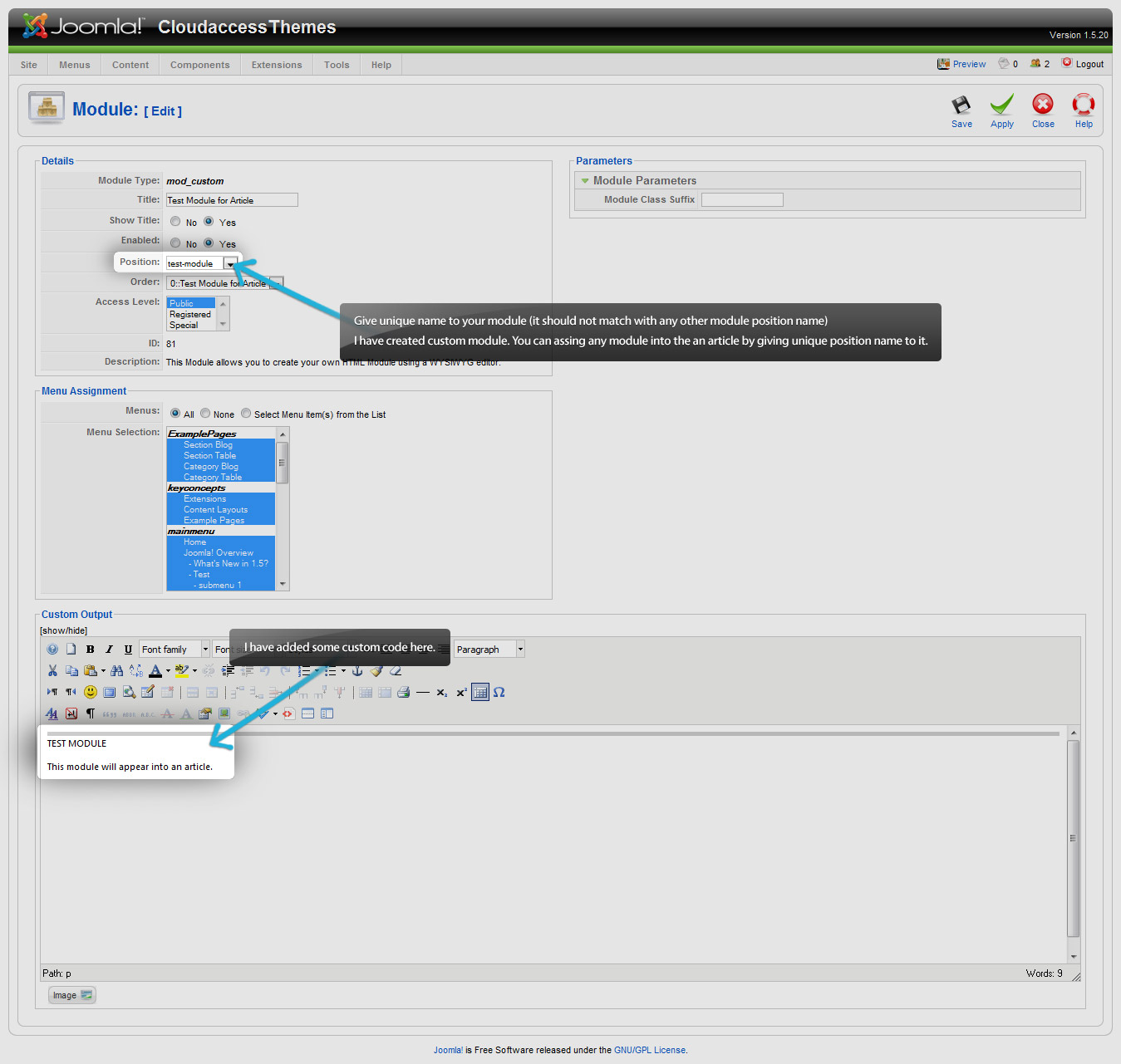
Task: Click the left-to-right text direction icon
Action: (52, 692)
